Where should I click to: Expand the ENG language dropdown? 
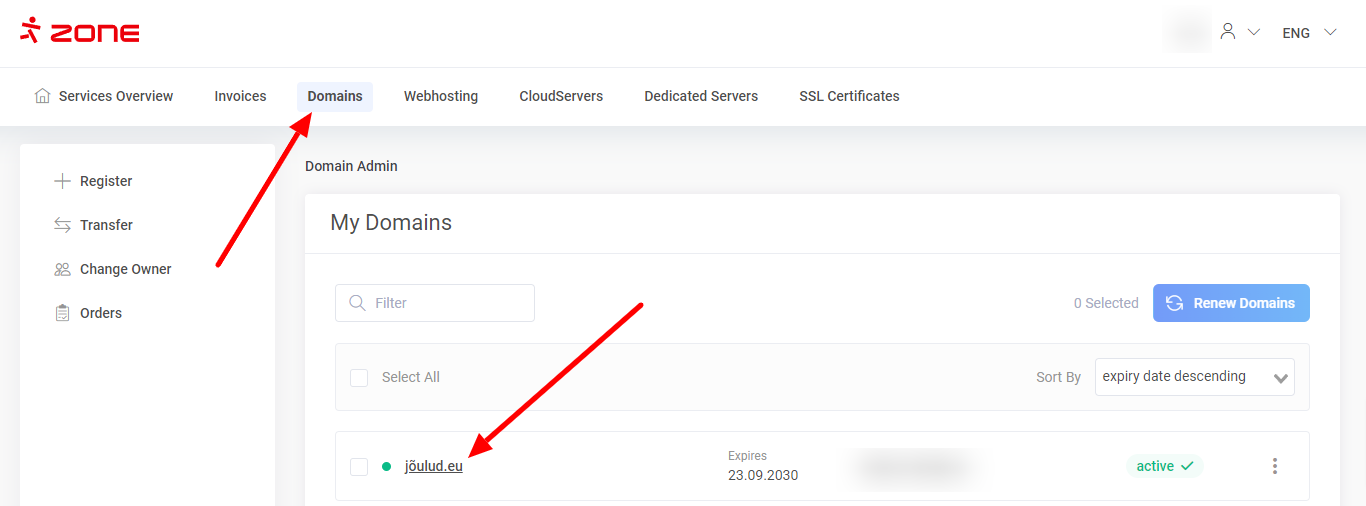(1309, 33)
